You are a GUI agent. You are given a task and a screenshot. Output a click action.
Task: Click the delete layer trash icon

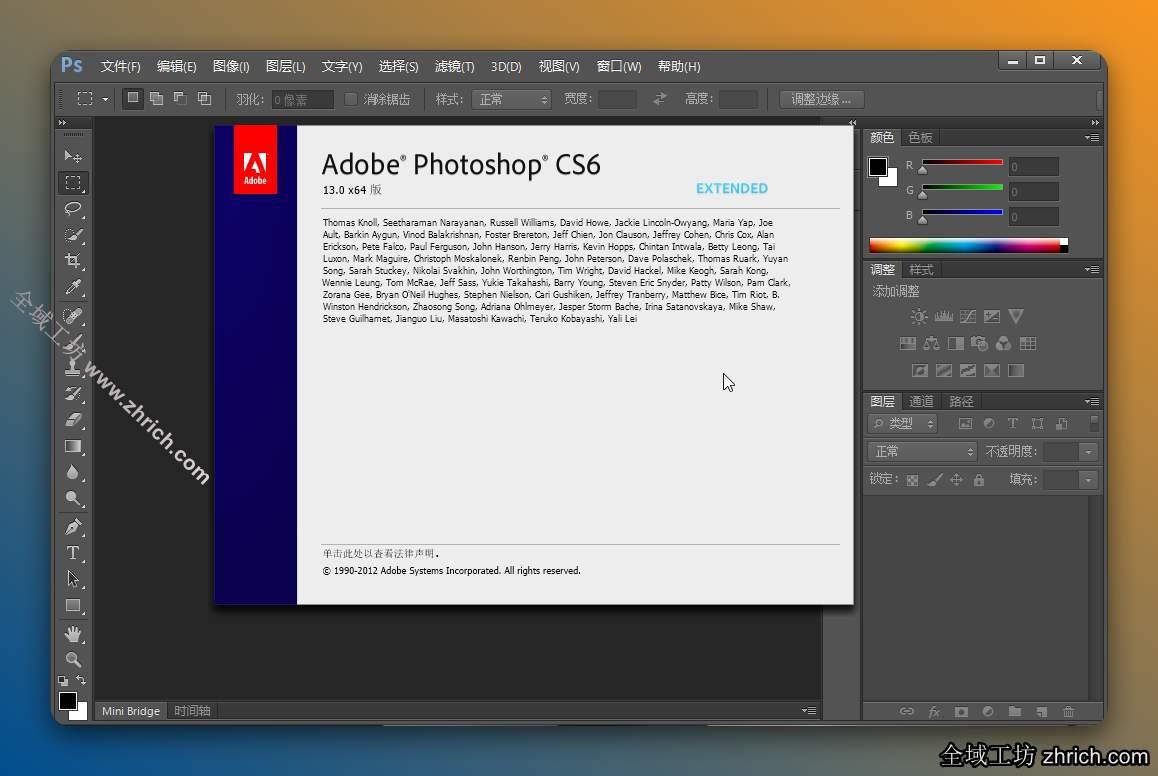pos(1069,712)
